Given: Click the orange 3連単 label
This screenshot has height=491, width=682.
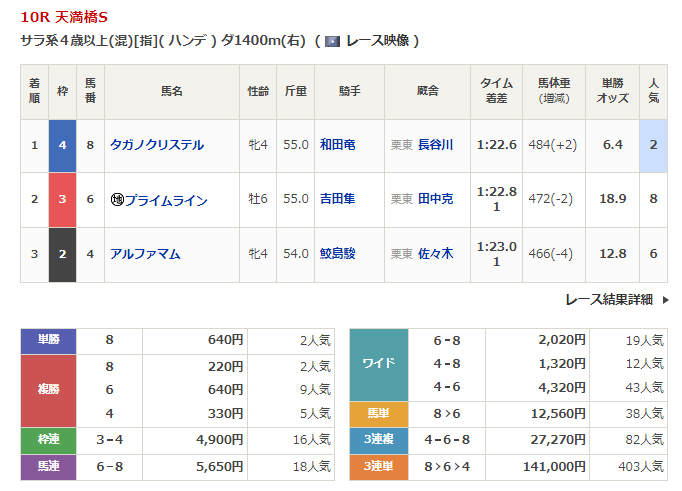Looking at the screenshot, I should (378, 466).
